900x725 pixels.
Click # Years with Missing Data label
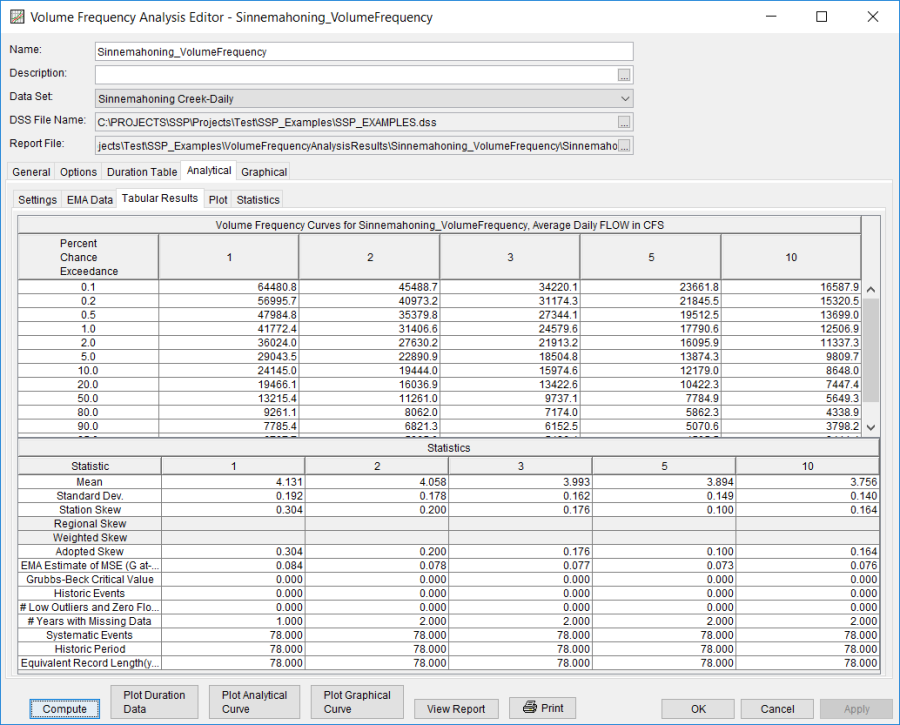click(90, 621)
